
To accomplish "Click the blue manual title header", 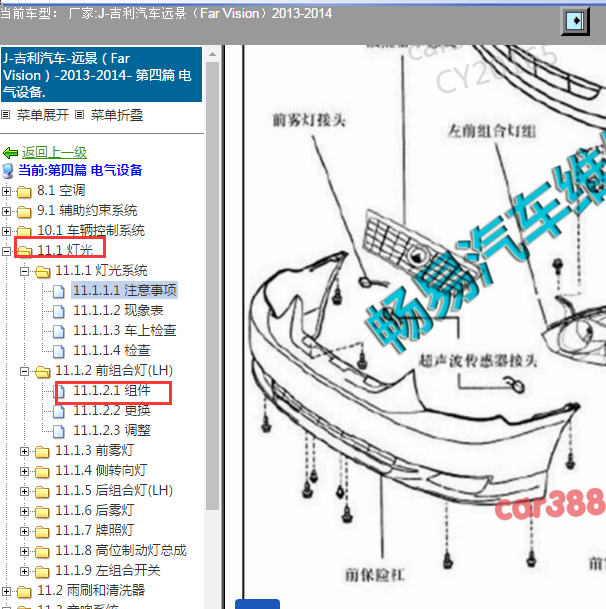I will coord(101,75).
